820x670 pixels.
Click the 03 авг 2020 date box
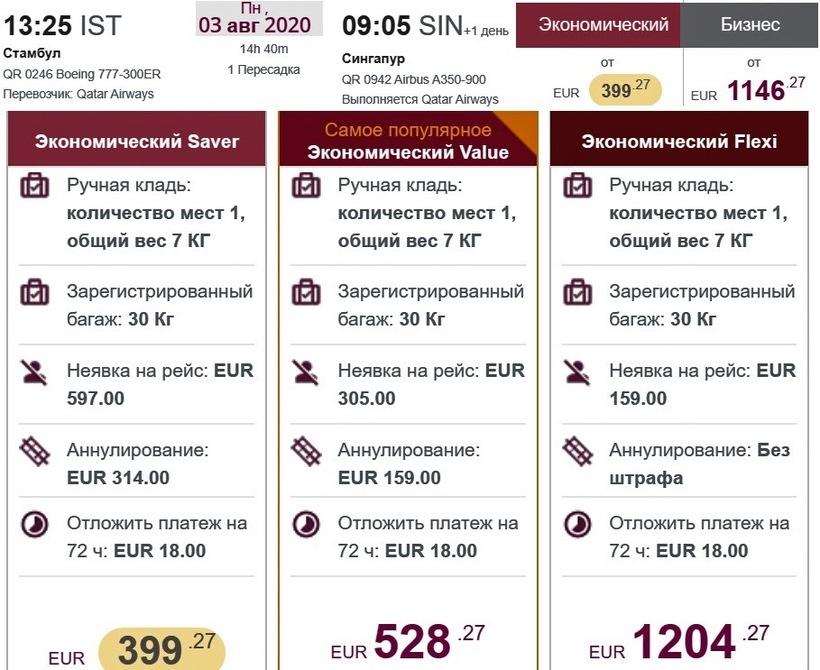(259, 20)
